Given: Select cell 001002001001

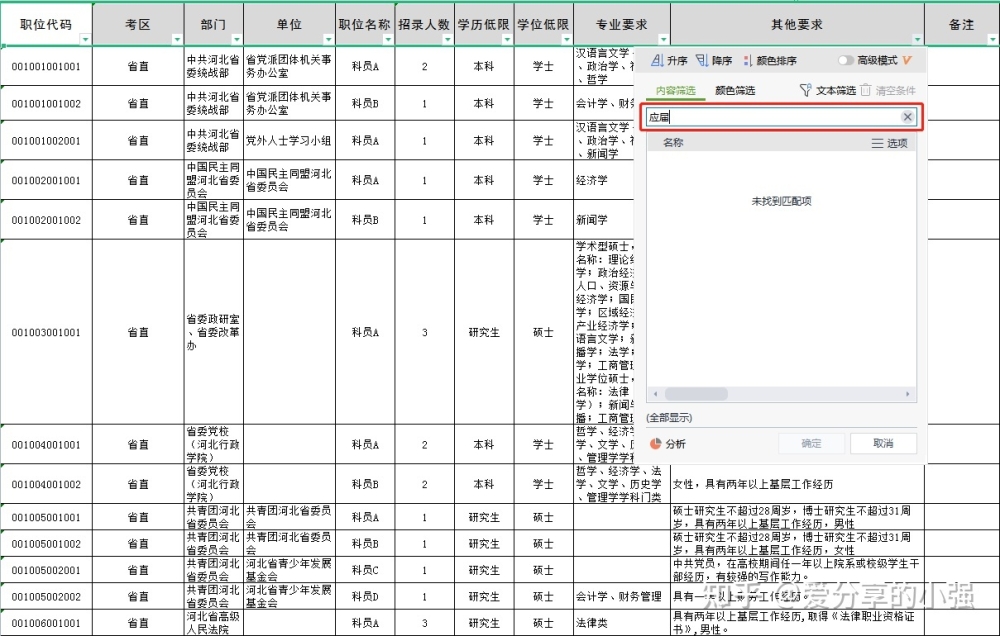Looking at the screenshot, I should [47, 180].
